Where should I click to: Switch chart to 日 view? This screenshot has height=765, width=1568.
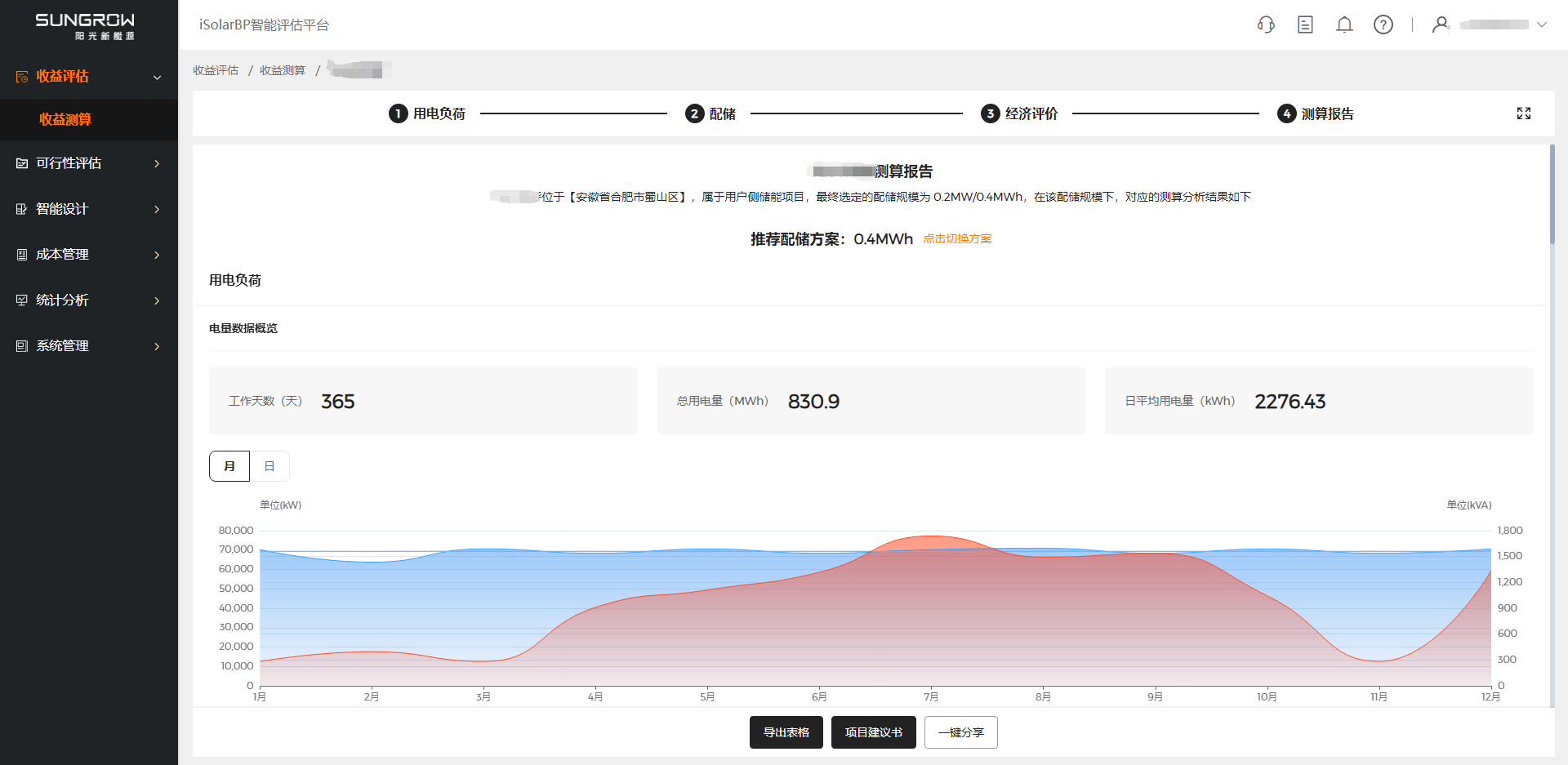tap(269, 466)
